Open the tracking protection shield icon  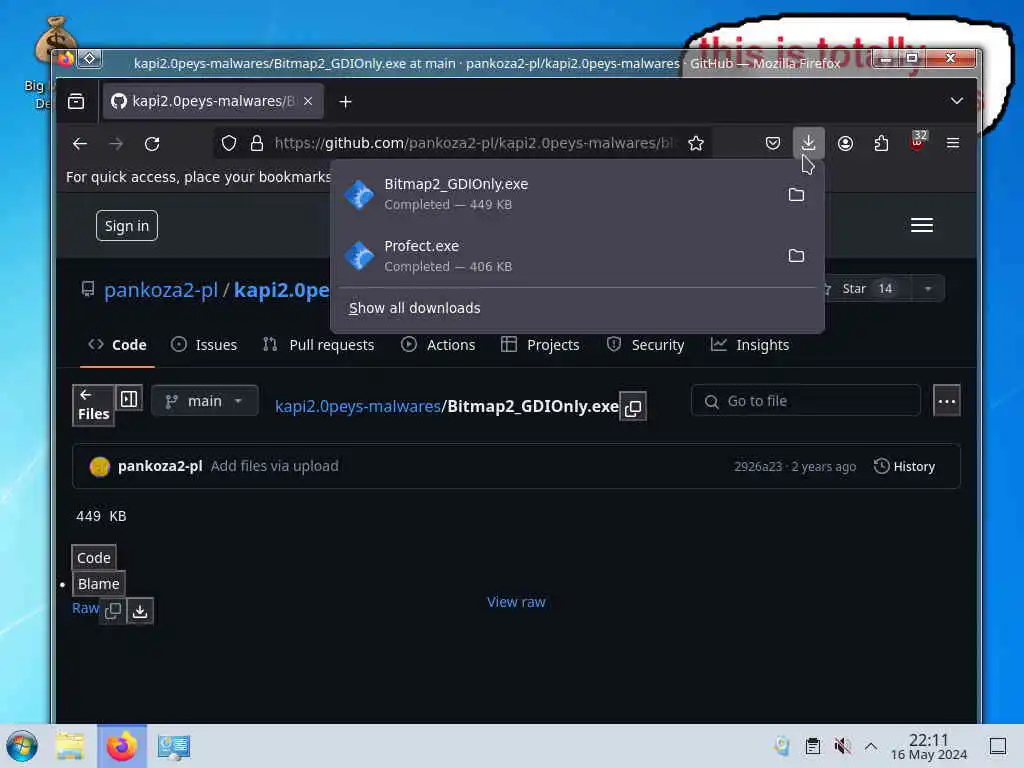[x=229, y=143]
